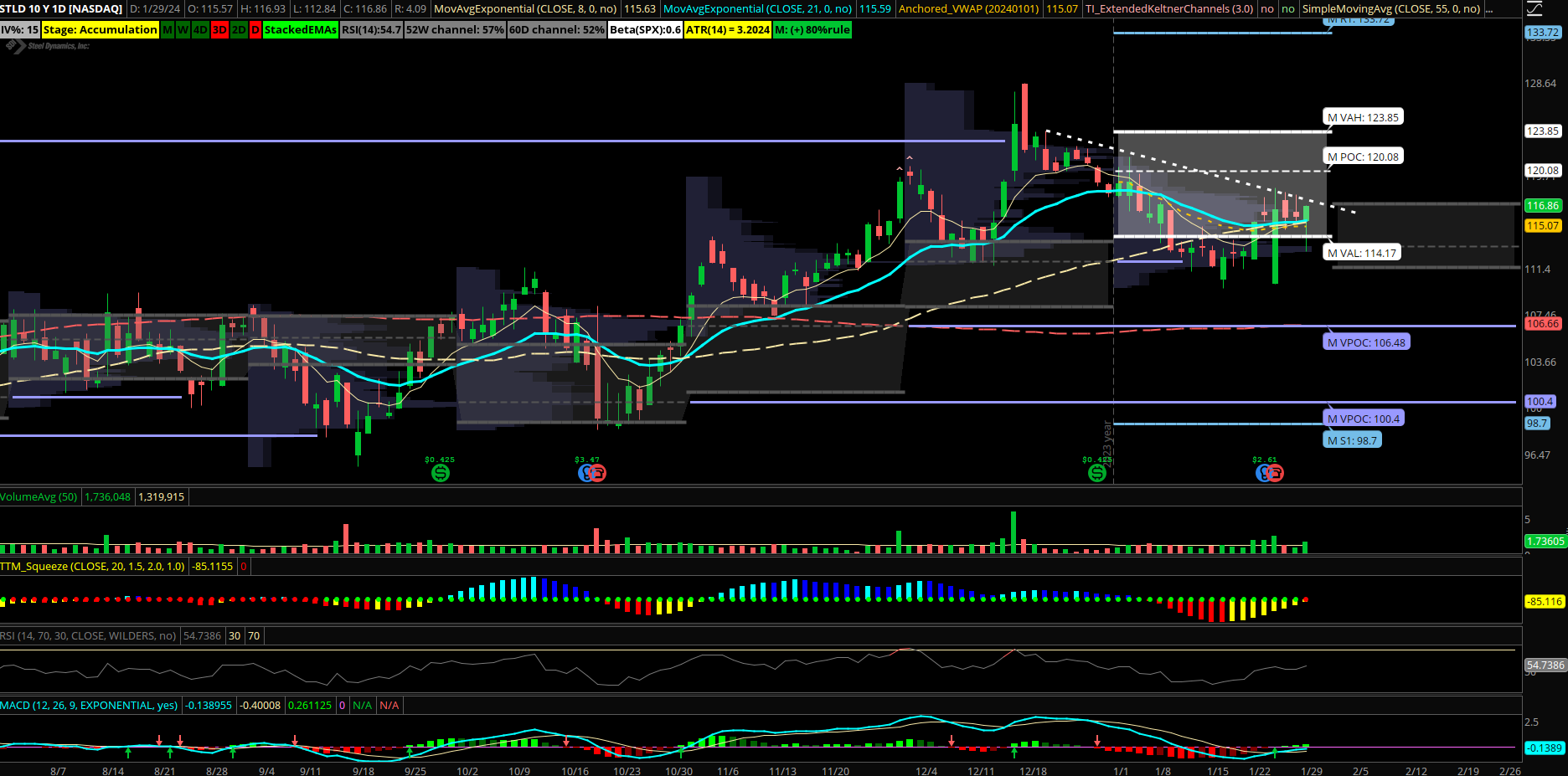The width and height of the screenshot is (1568, 776).
Task: Click the D: 1/29/24 date value
Action: pos(155,8)
